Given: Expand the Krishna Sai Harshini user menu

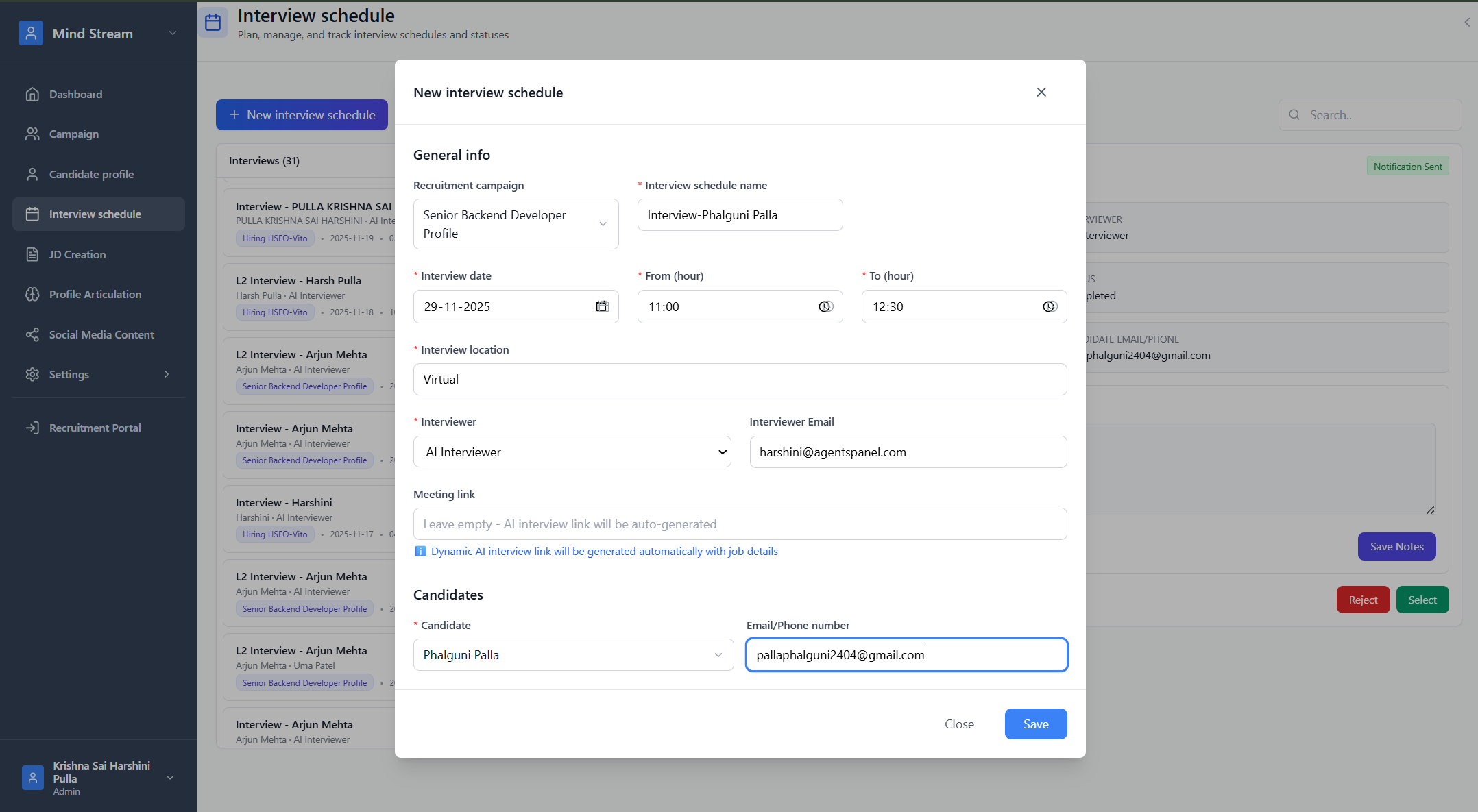Looking at the screenshot, I should [170, 778].
